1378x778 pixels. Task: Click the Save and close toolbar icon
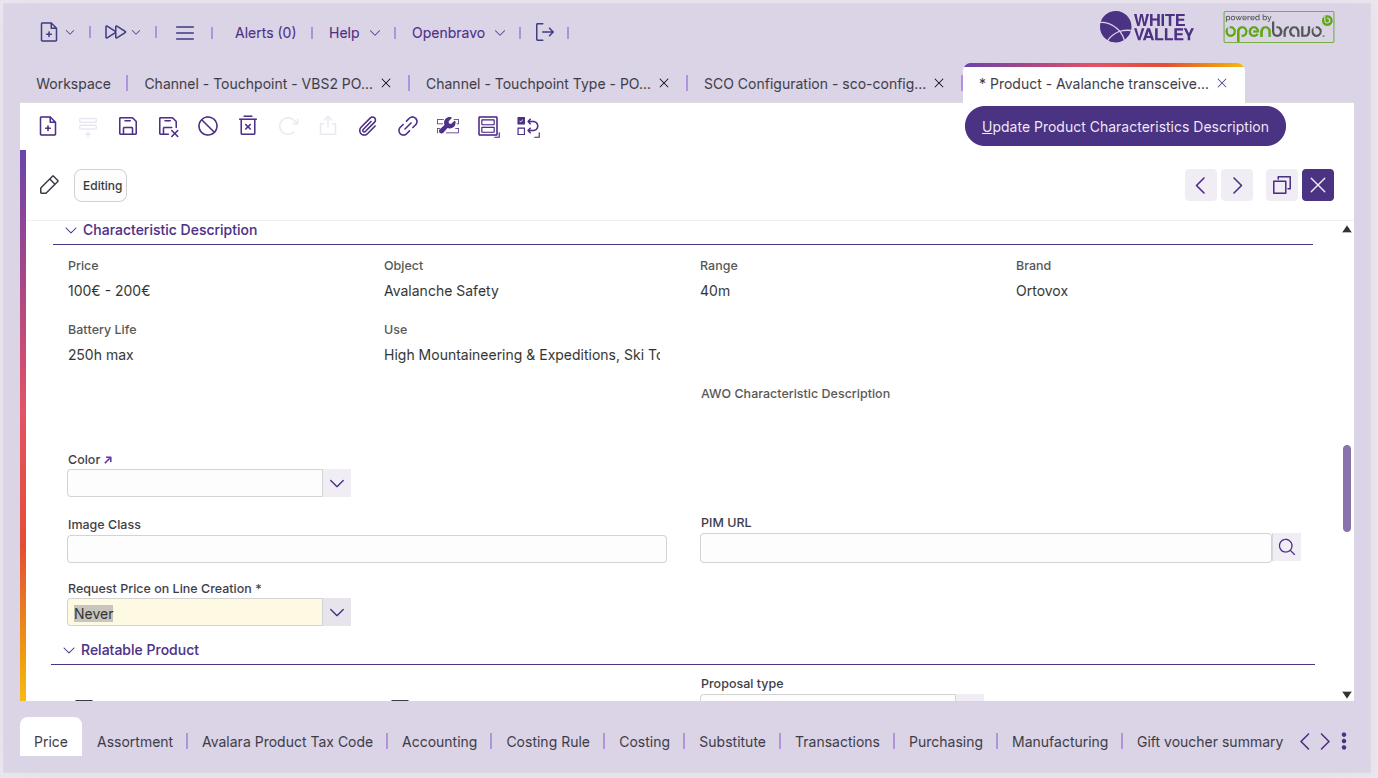168,126
